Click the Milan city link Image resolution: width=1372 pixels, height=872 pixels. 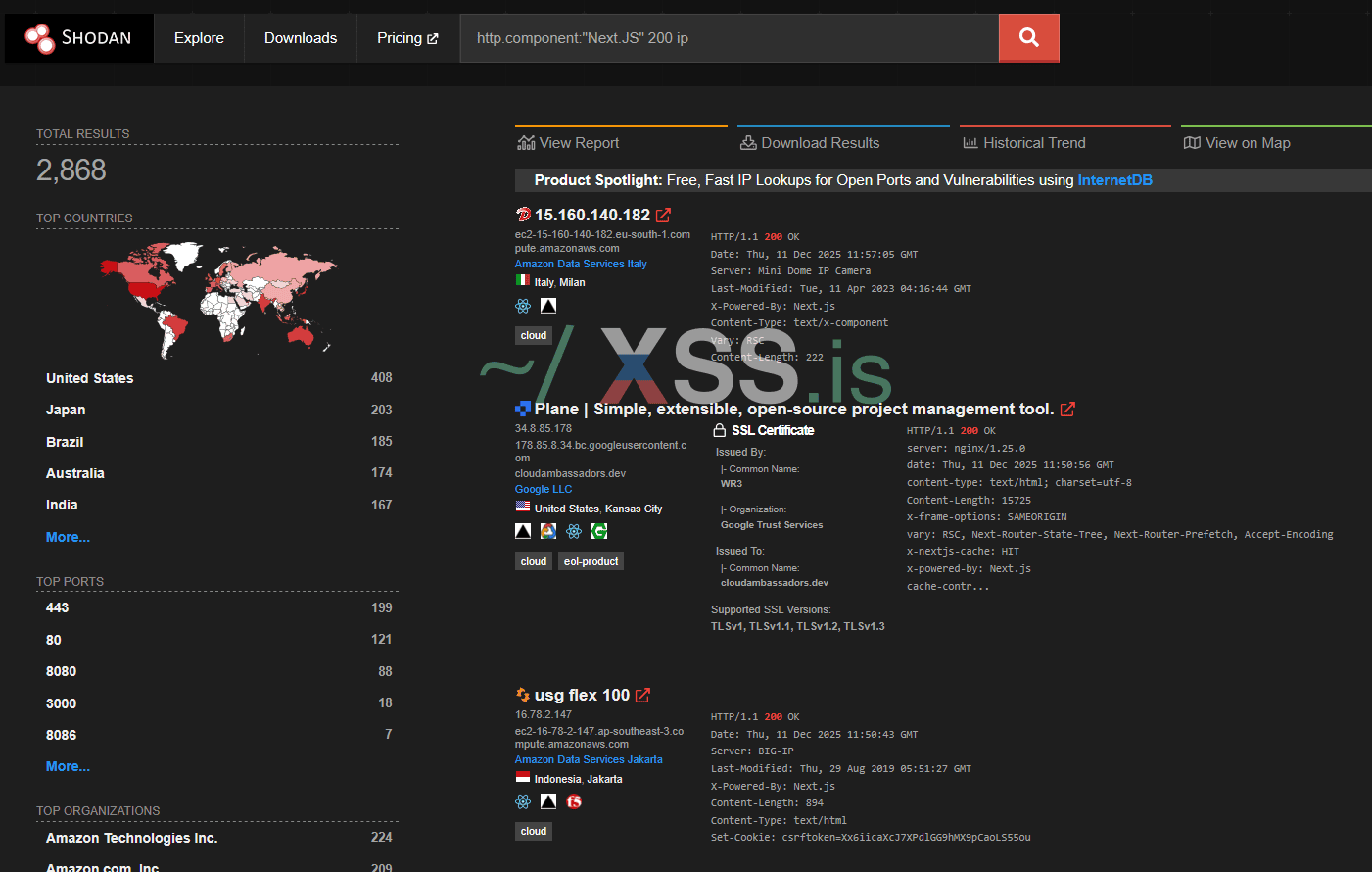(x=572, y=282)
